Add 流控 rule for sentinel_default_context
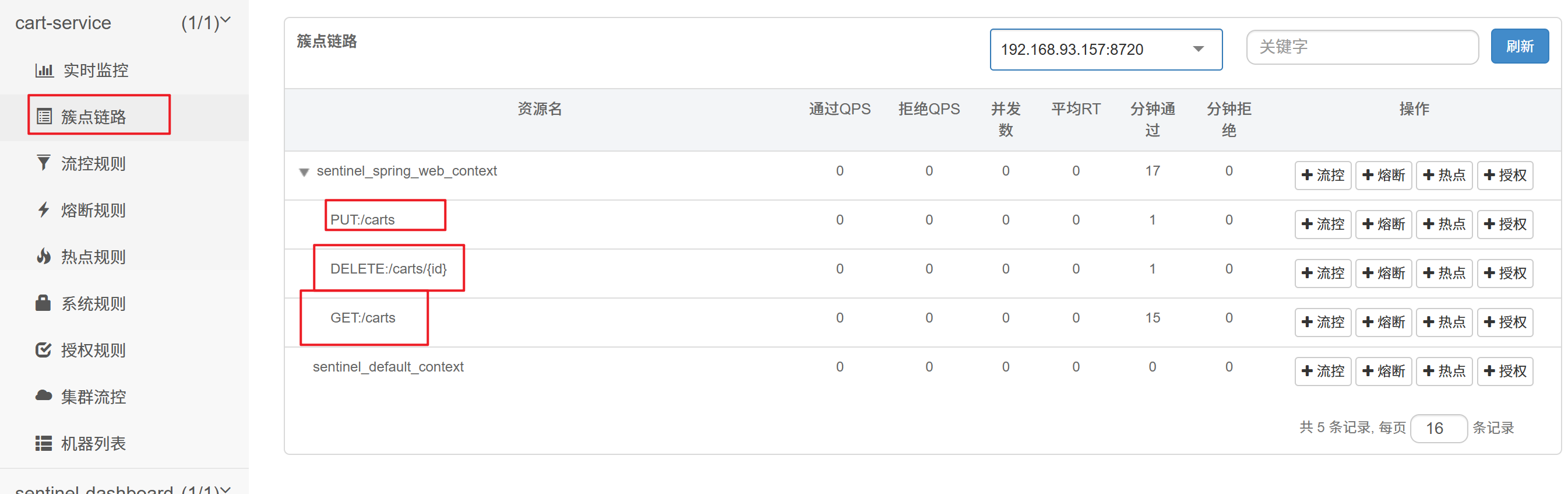The width and height of the screenshot is (1568, 494). click(1323, 371)
